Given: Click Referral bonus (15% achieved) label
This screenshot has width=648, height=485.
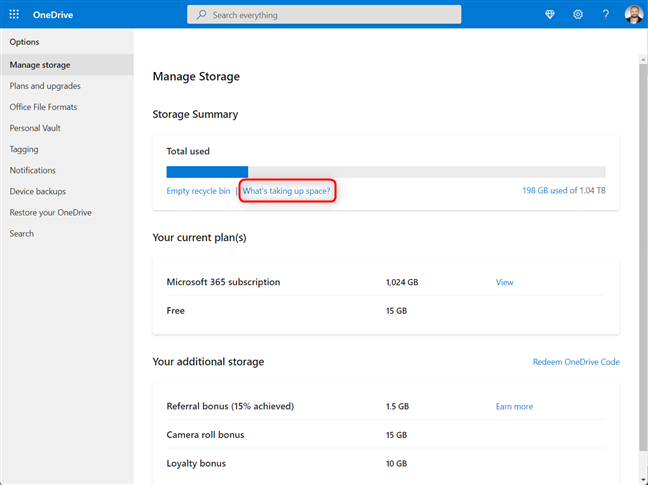Looking at the screenshot, I should pos(230,406).
